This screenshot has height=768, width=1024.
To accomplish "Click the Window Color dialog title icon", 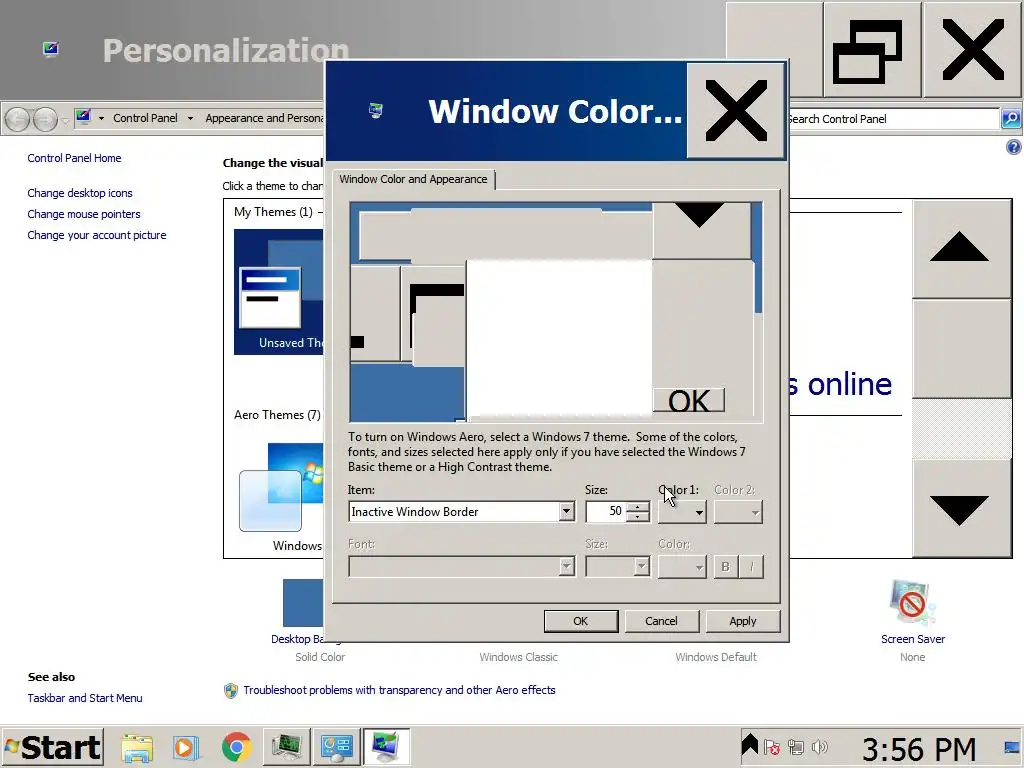I will coord(376,110).
